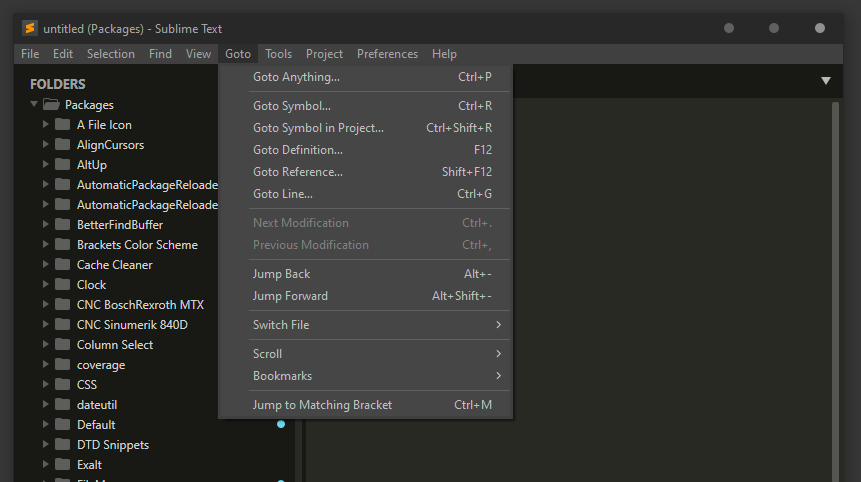861x482 pixels.
Task: Open the Bookmarks submenu
Action: point(365,375)
